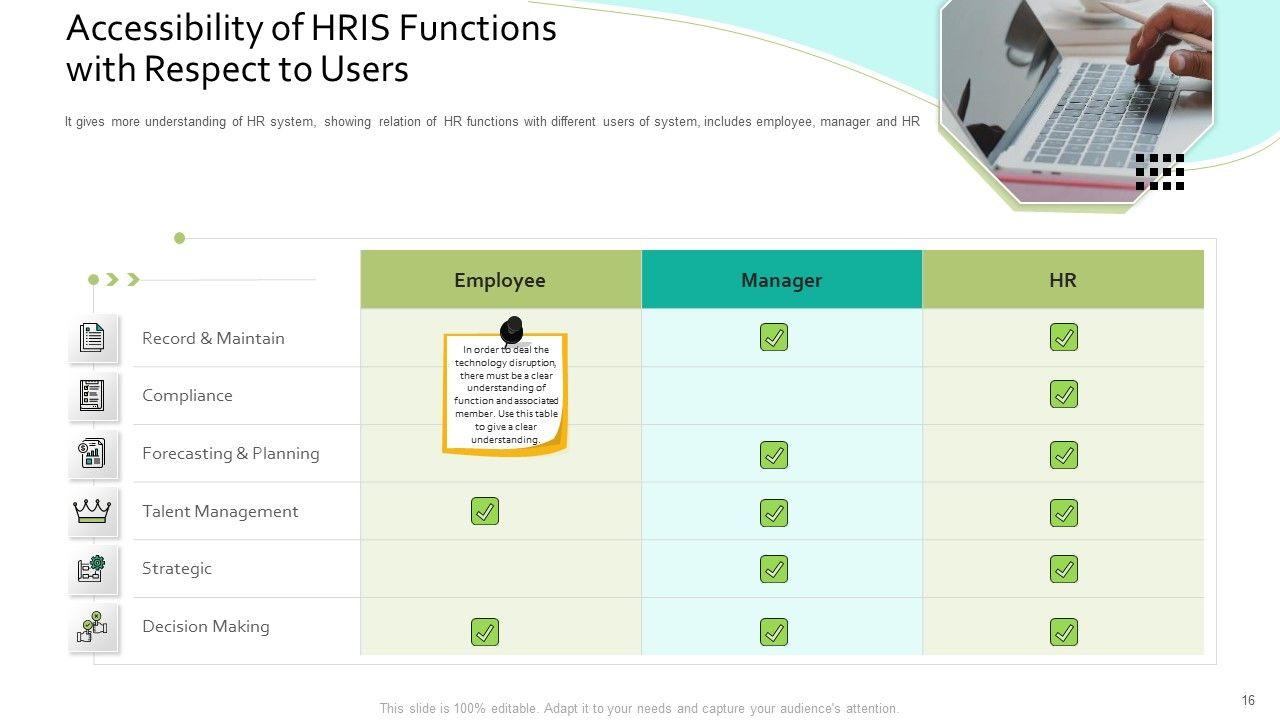Toggle Manager checkbox for Strategic
Screen dimensions: 1280x720
click(774, 569)
